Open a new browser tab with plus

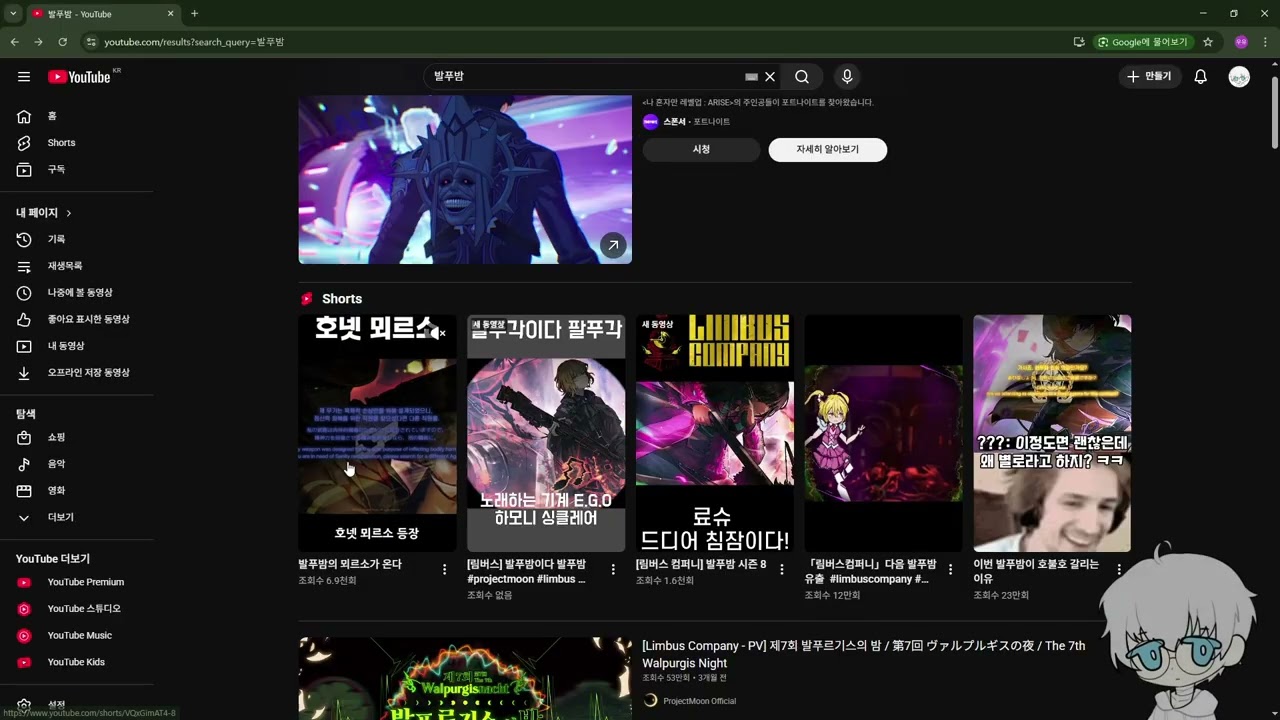(x=194, y=14)
